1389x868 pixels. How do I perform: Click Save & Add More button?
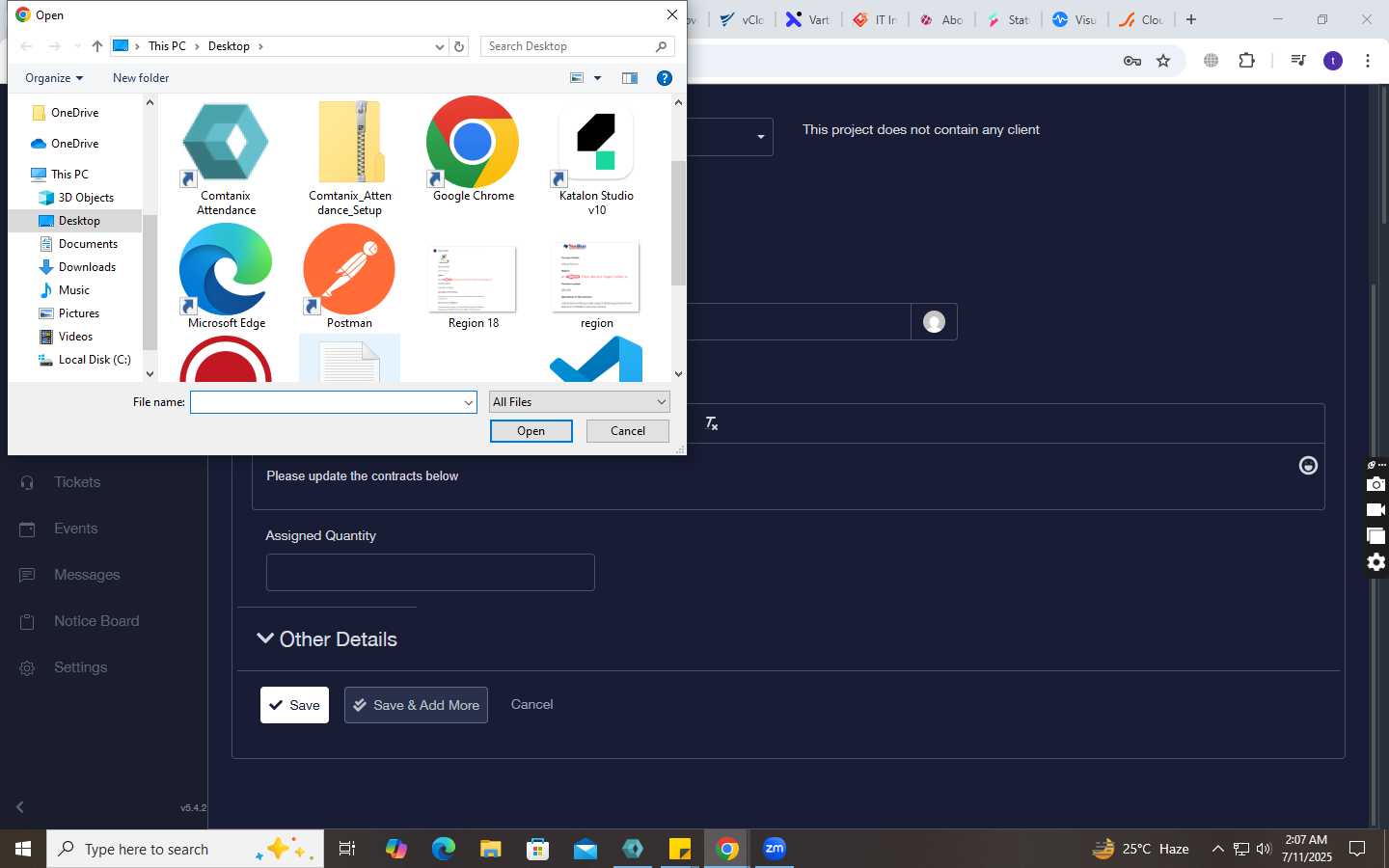click(x=416, y=705)
